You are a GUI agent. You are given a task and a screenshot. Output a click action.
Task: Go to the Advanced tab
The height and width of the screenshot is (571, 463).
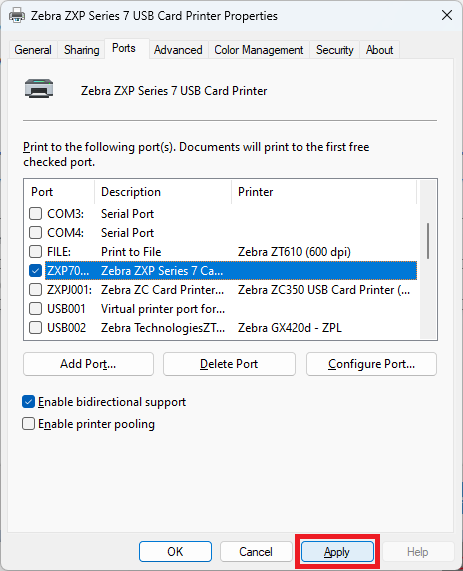pos(178,50)
